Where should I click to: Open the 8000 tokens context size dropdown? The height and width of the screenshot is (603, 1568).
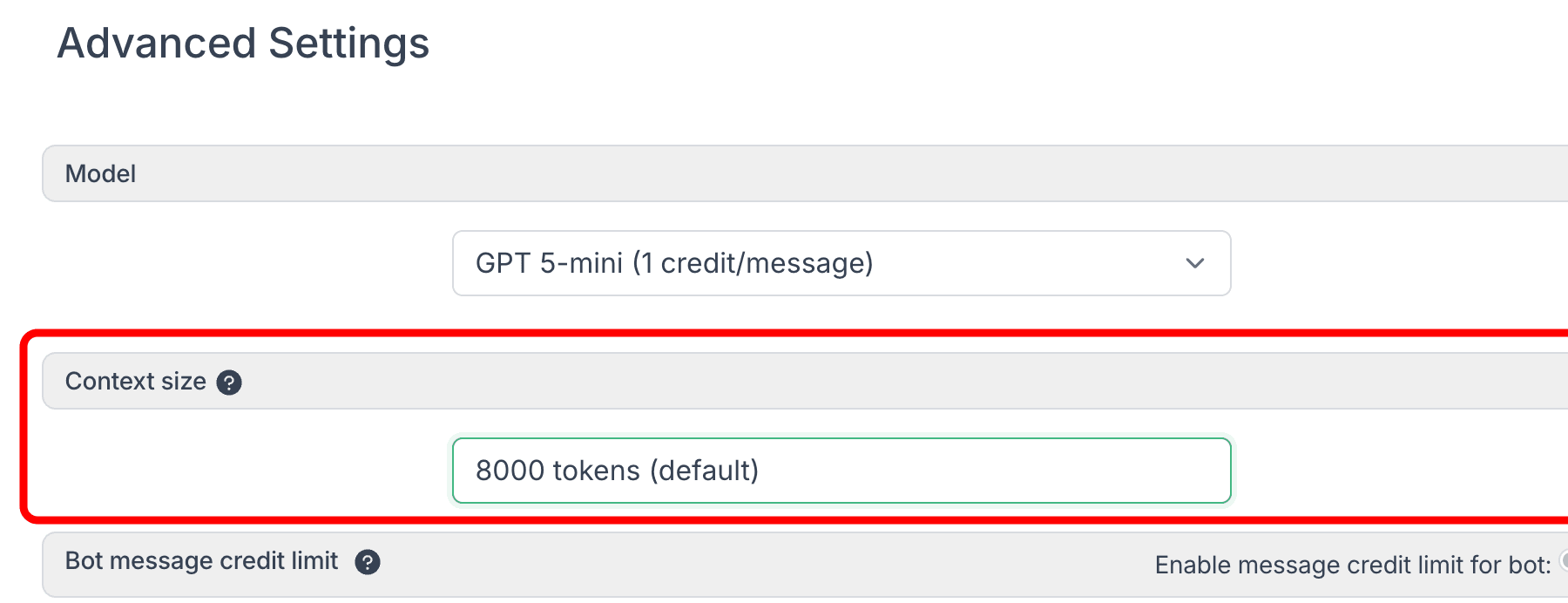841,471
